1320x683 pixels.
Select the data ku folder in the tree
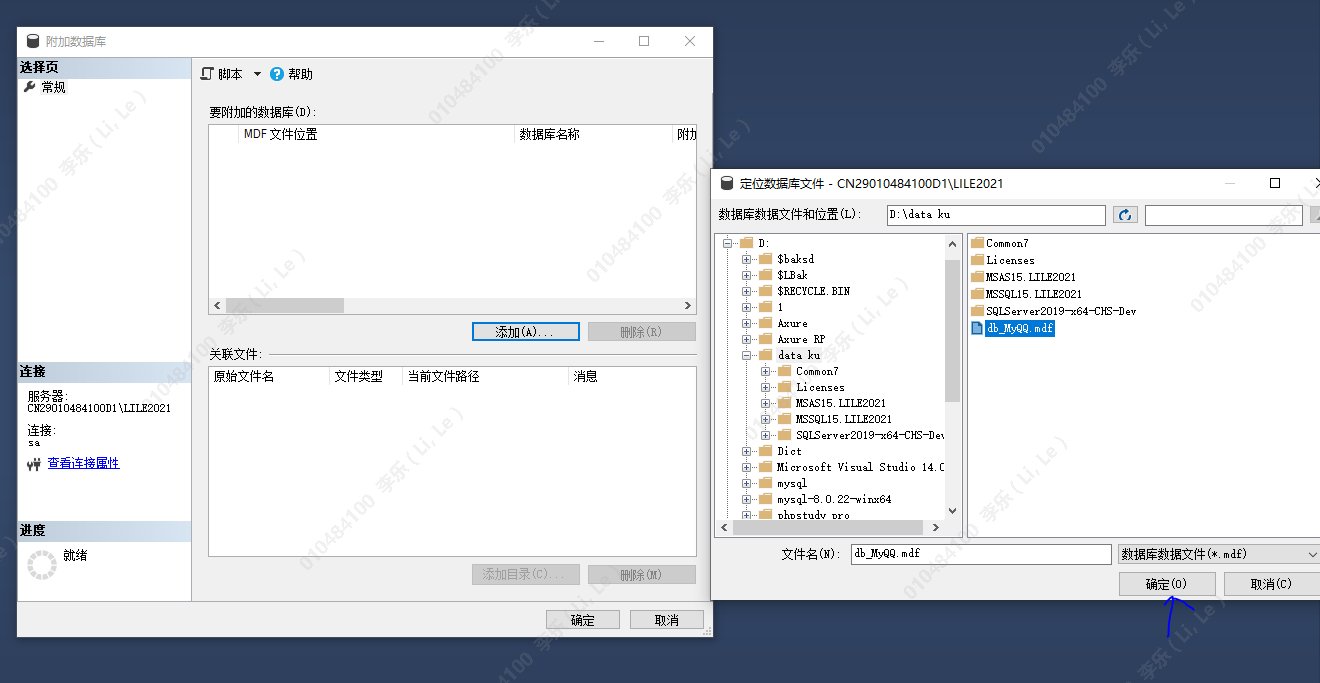798,355
